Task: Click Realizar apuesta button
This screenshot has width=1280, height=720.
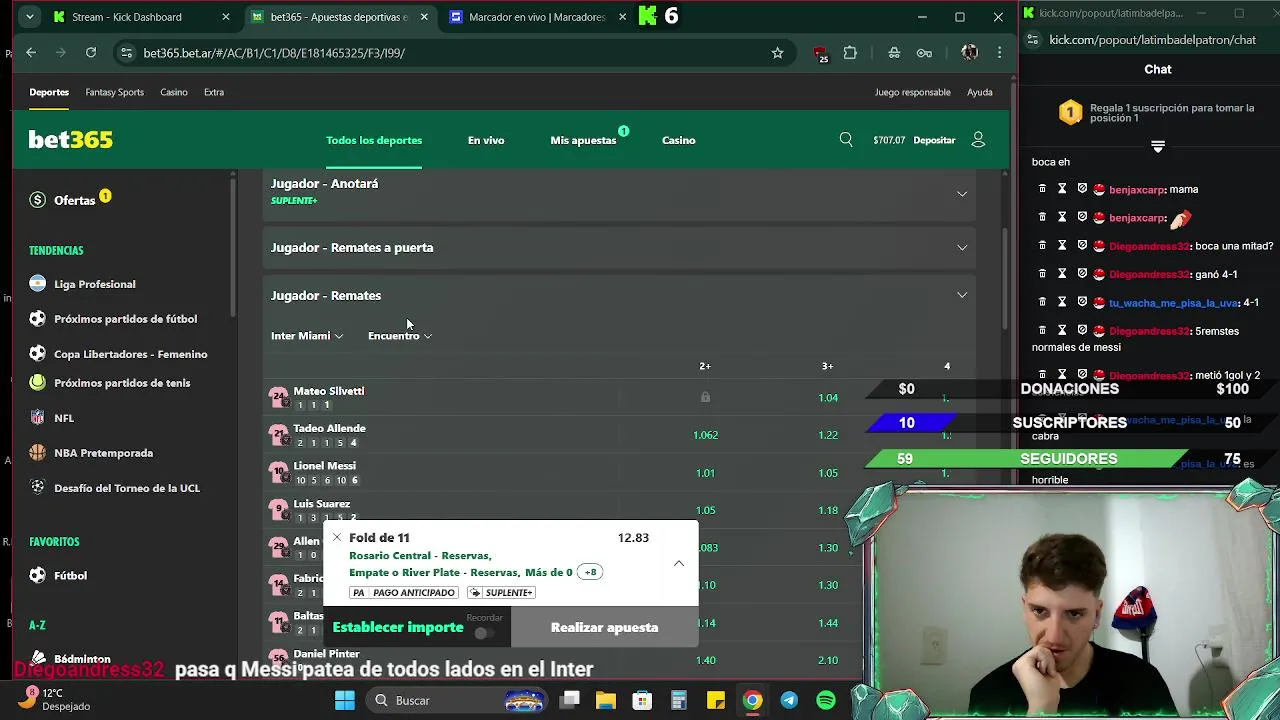Action: tap(604, 627)
